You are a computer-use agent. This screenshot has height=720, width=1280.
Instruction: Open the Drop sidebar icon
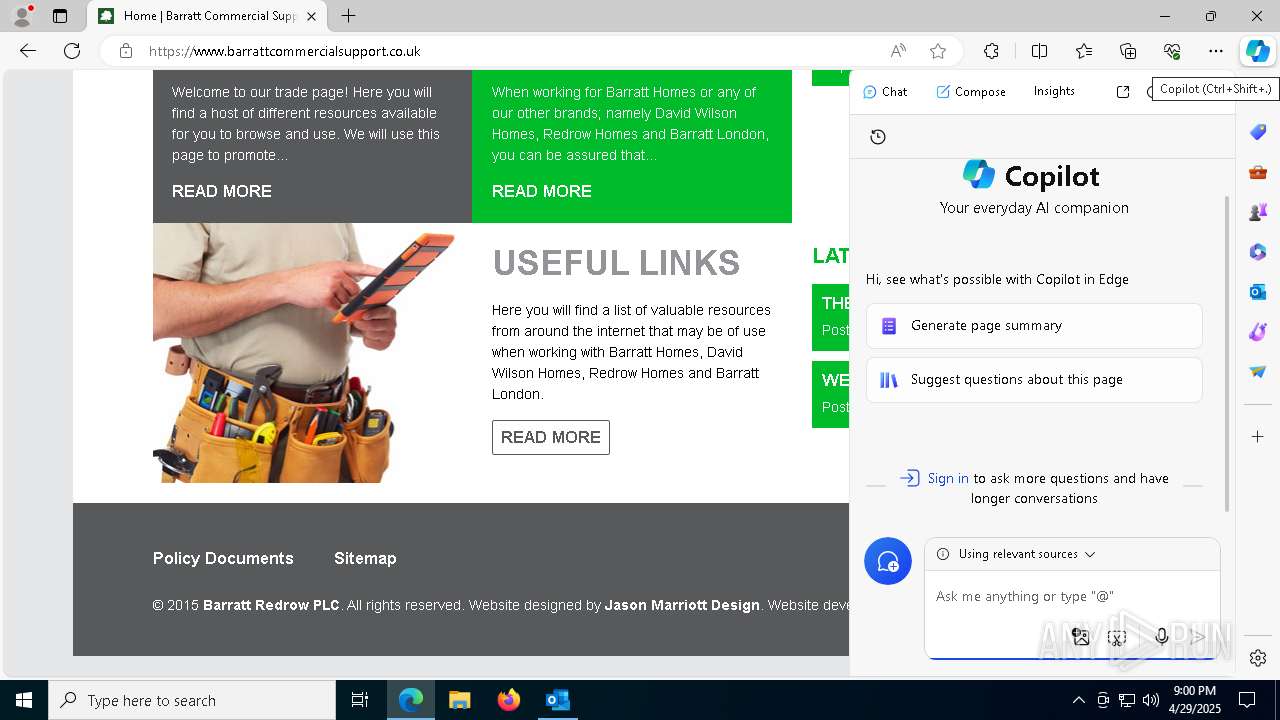1258,372
